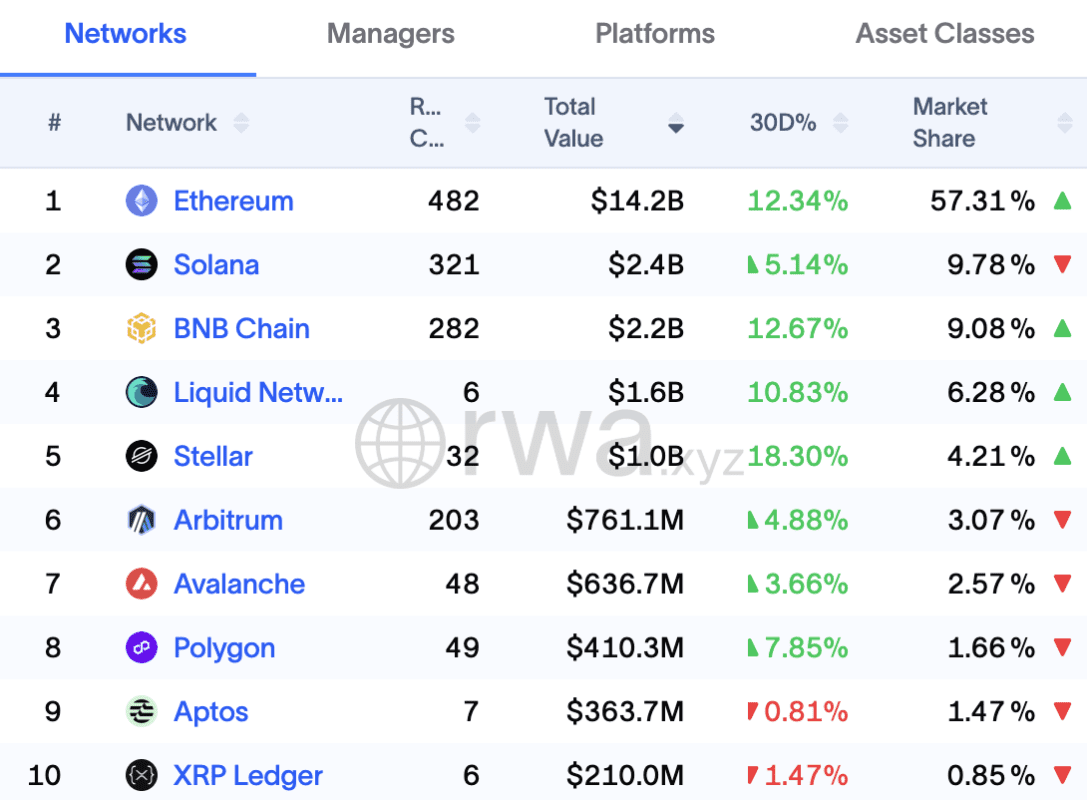Click the Aptos $363.7M total value cell

click(625, 712)
